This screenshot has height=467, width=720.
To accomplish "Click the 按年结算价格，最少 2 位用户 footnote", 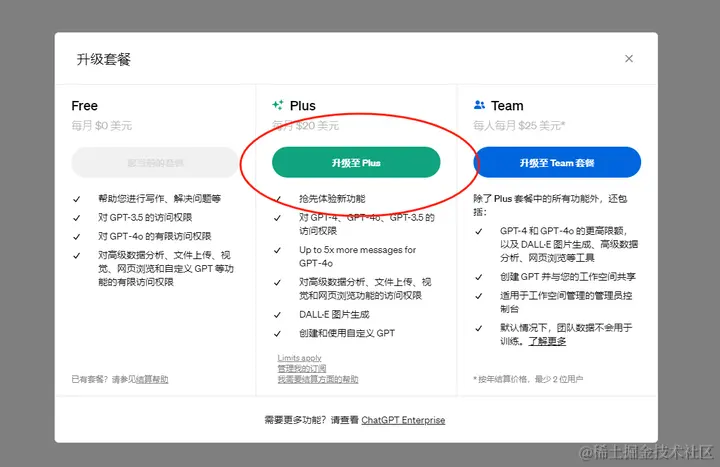I will [528, 379].
